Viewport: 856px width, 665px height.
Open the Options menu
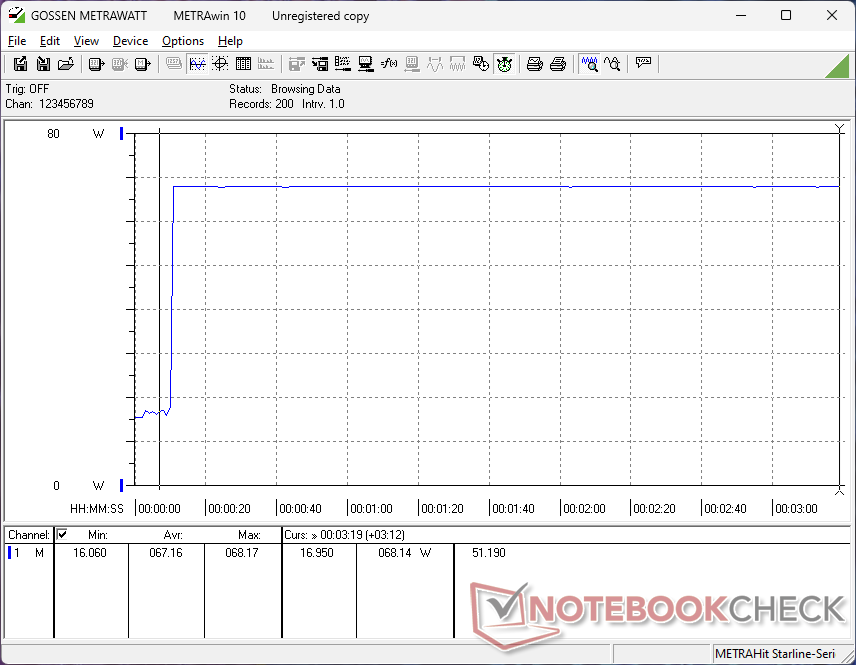coord(183,41)
